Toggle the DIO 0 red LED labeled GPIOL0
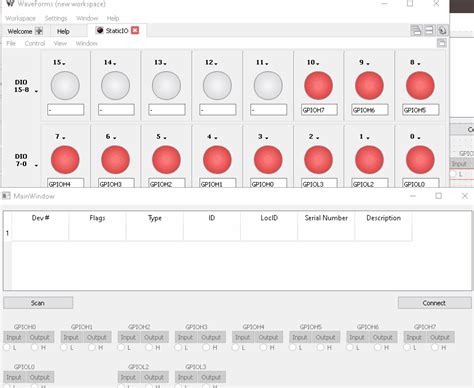The height and width of the screenshot is (388, 474). 420,160
